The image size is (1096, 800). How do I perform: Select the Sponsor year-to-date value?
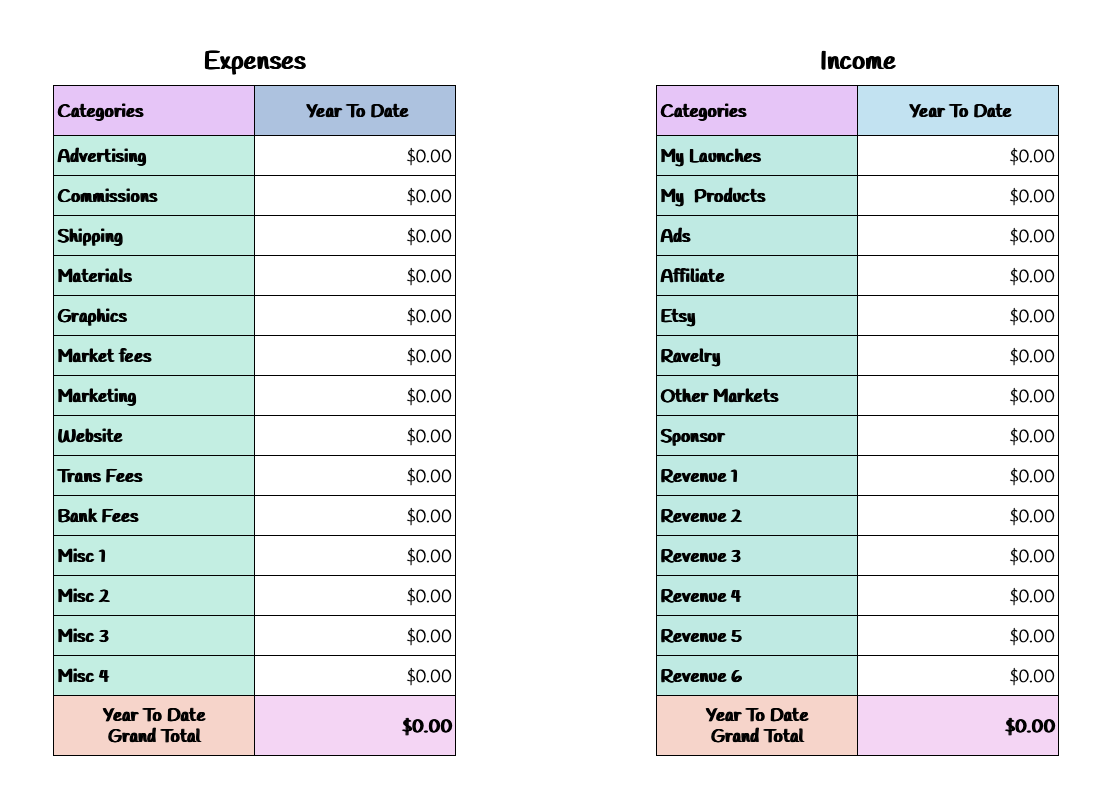tap(958, 436)
